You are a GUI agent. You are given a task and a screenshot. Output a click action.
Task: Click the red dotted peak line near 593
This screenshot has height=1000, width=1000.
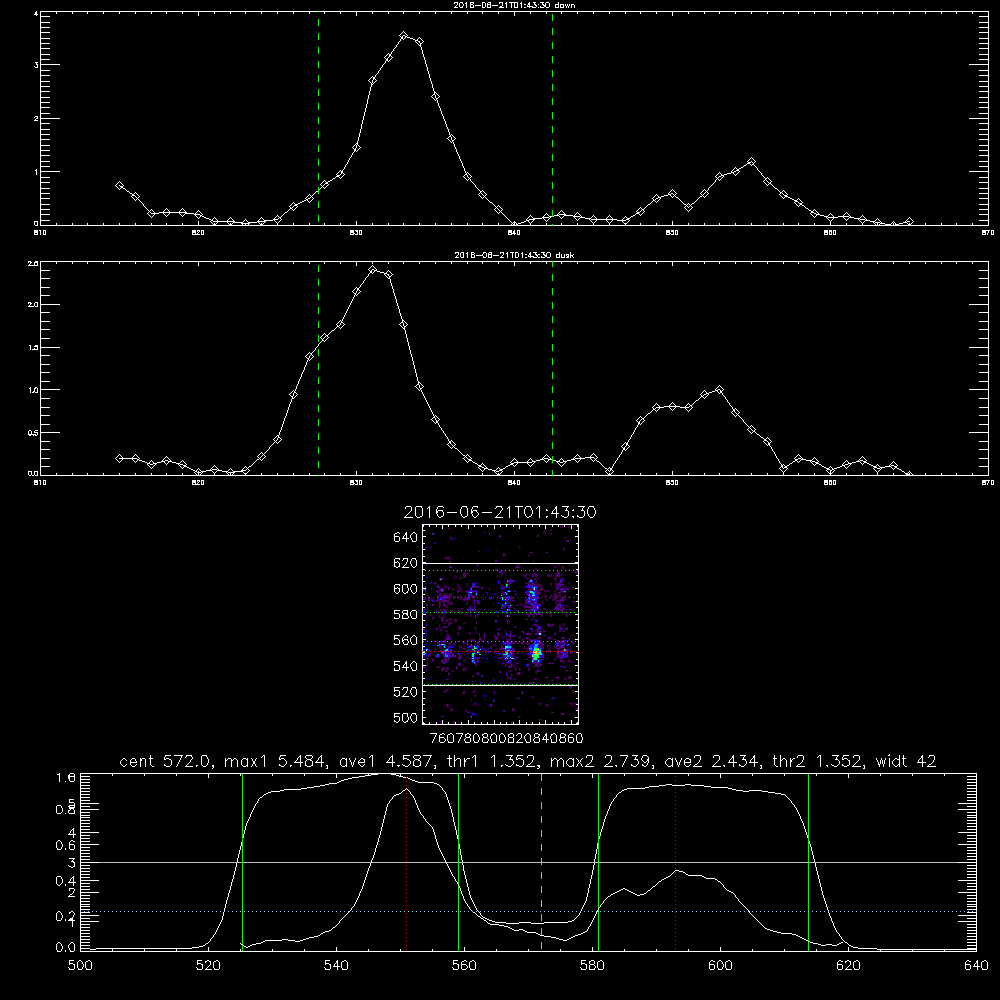pyautogui.click(x=675, y=862)
